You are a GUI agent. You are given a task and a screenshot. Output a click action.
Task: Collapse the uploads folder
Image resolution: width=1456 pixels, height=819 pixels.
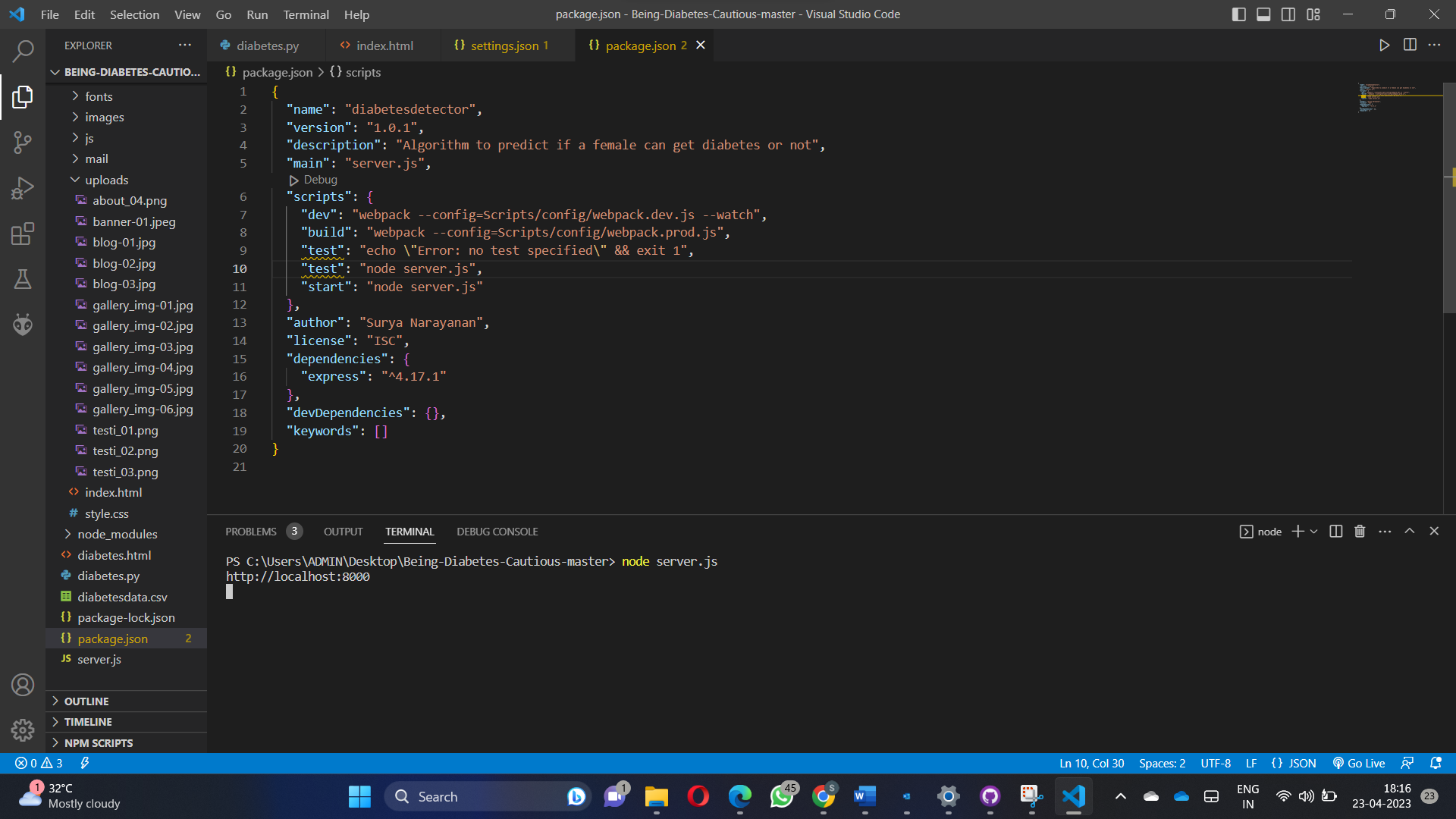(106, 180)
